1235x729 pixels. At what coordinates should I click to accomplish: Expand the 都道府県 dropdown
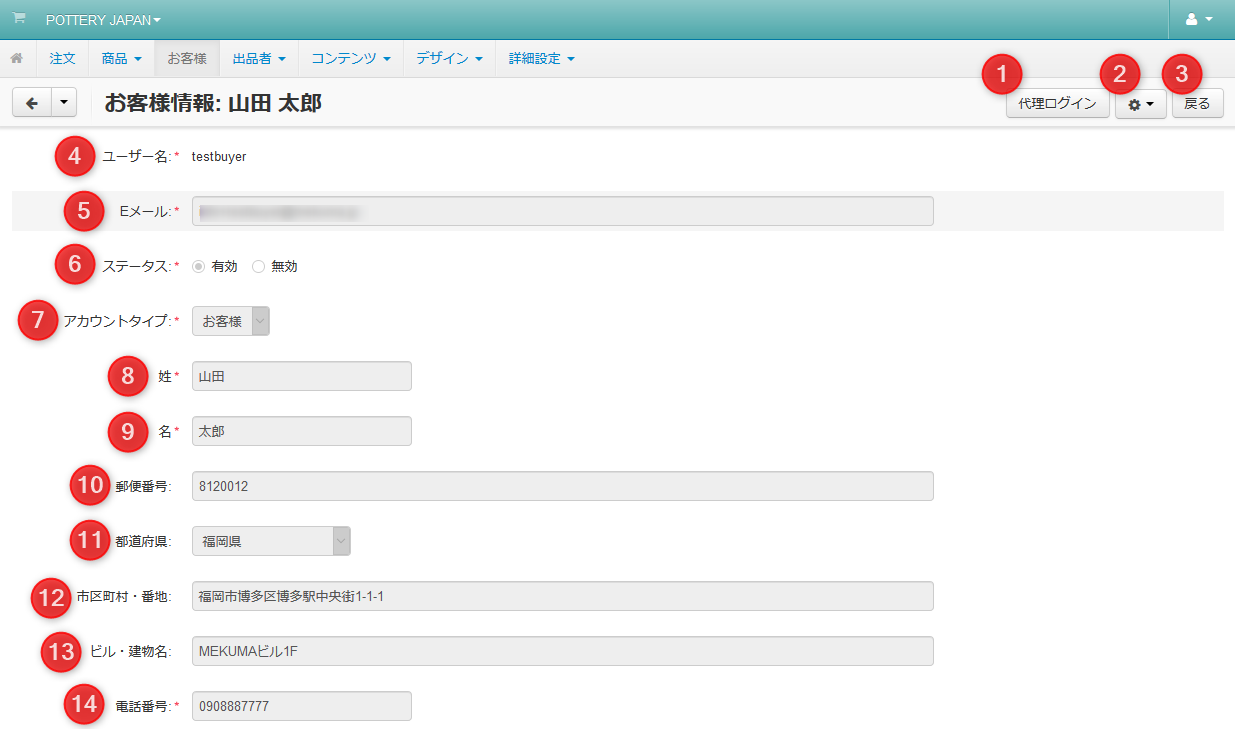(x=271, y=541)
